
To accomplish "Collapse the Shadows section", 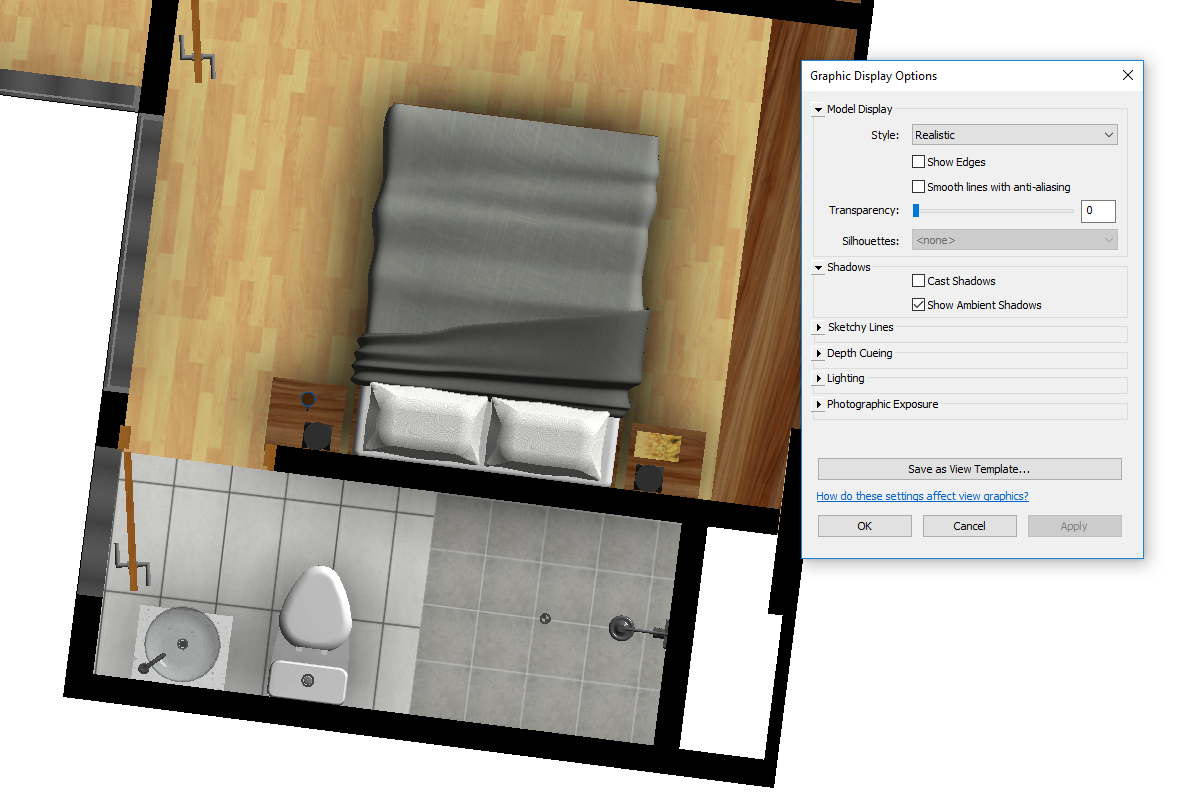I will (x=817, y=267).
